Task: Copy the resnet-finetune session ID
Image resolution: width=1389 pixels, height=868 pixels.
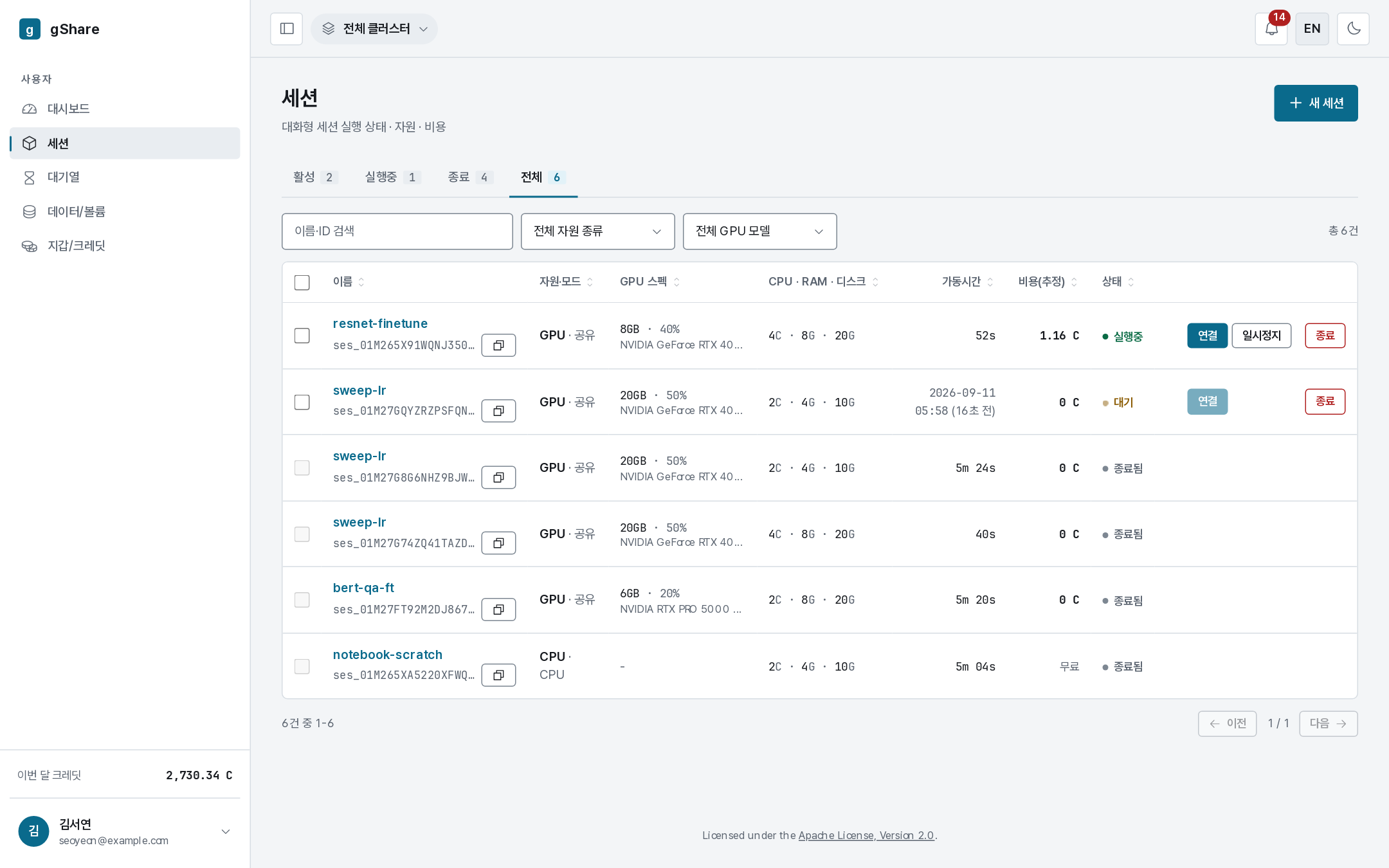Action: point(498,345)
